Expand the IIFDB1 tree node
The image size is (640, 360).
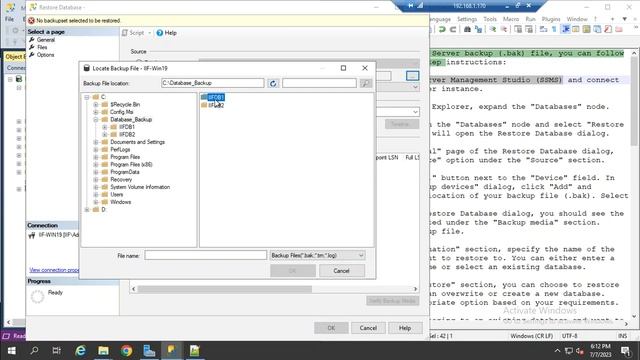tap(104, 127)
